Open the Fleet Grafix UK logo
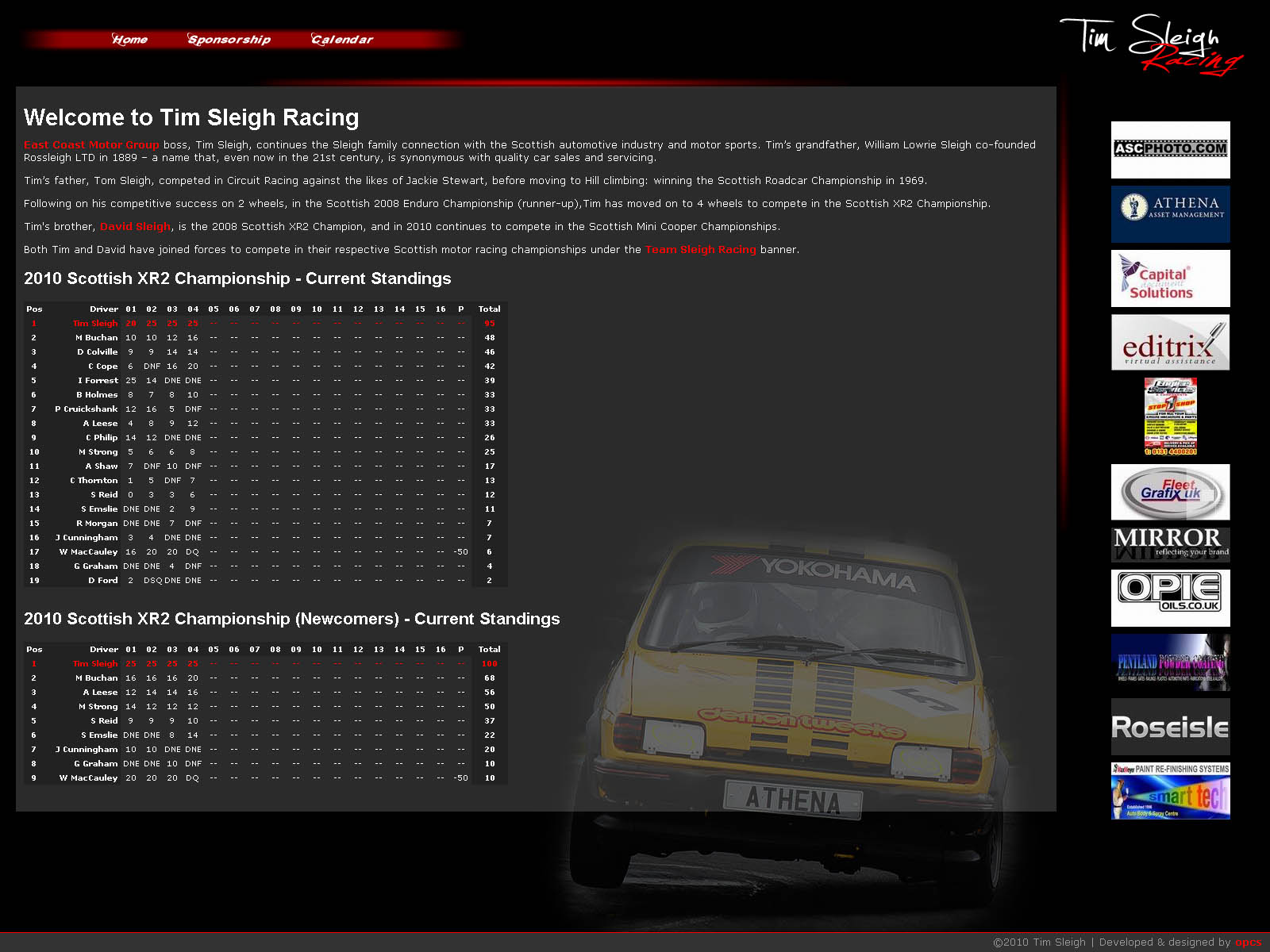Screen dimensions: 1270x952 tap(1170, 492)
